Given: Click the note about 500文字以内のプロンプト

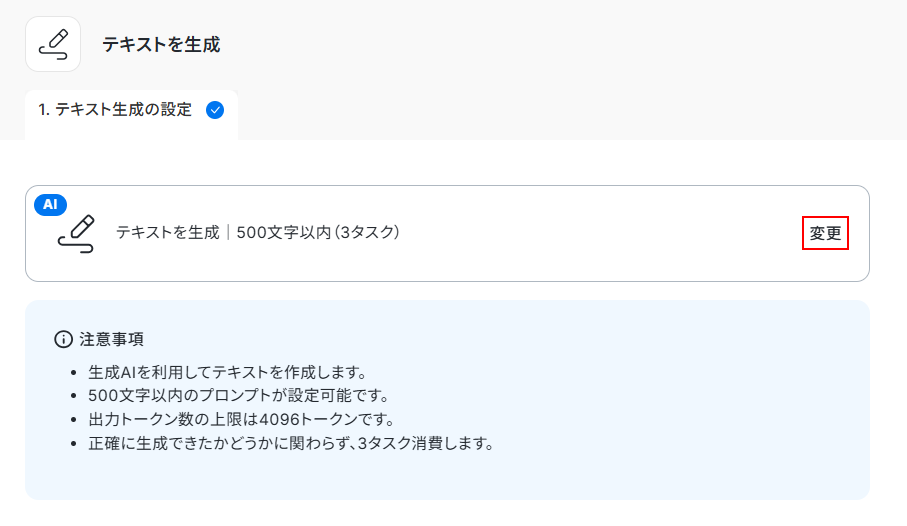Looking at the screenshot, I should click(x=238, y=395).
